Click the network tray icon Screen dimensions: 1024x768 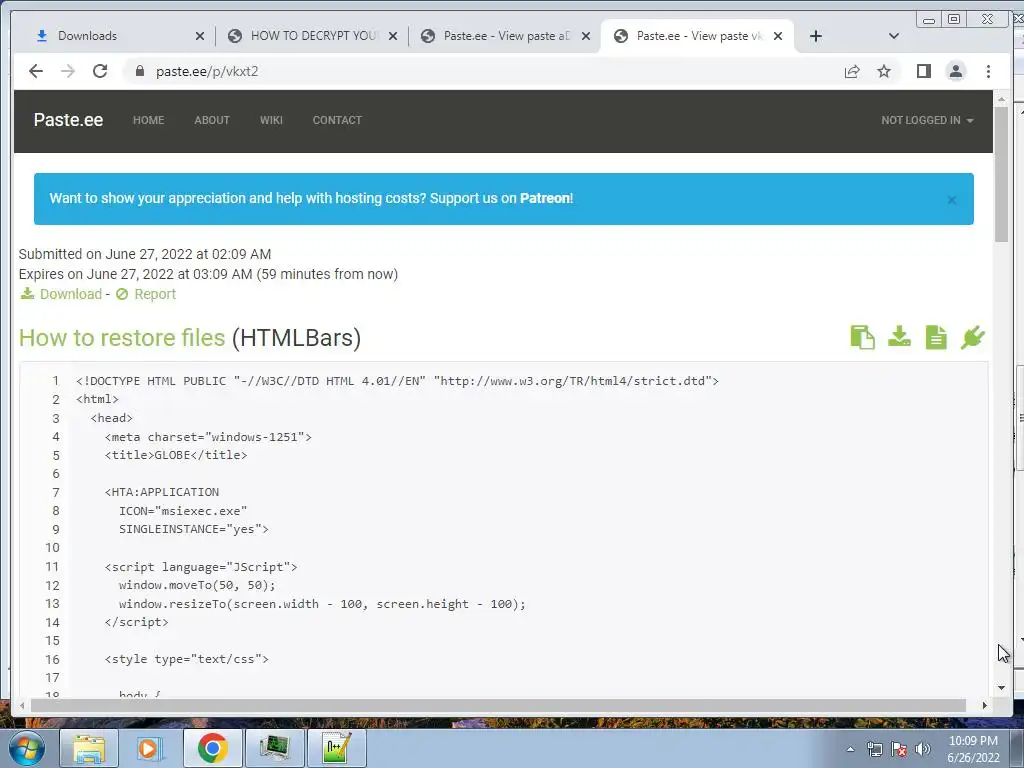pos(874,749)
